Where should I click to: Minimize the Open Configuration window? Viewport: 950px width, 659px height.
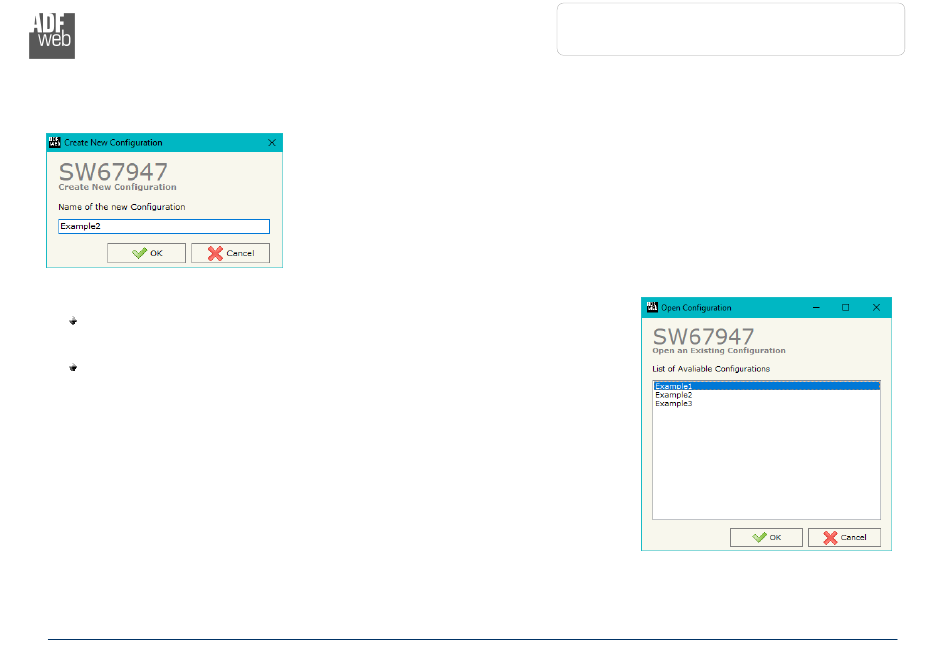[x=816, y=308]
